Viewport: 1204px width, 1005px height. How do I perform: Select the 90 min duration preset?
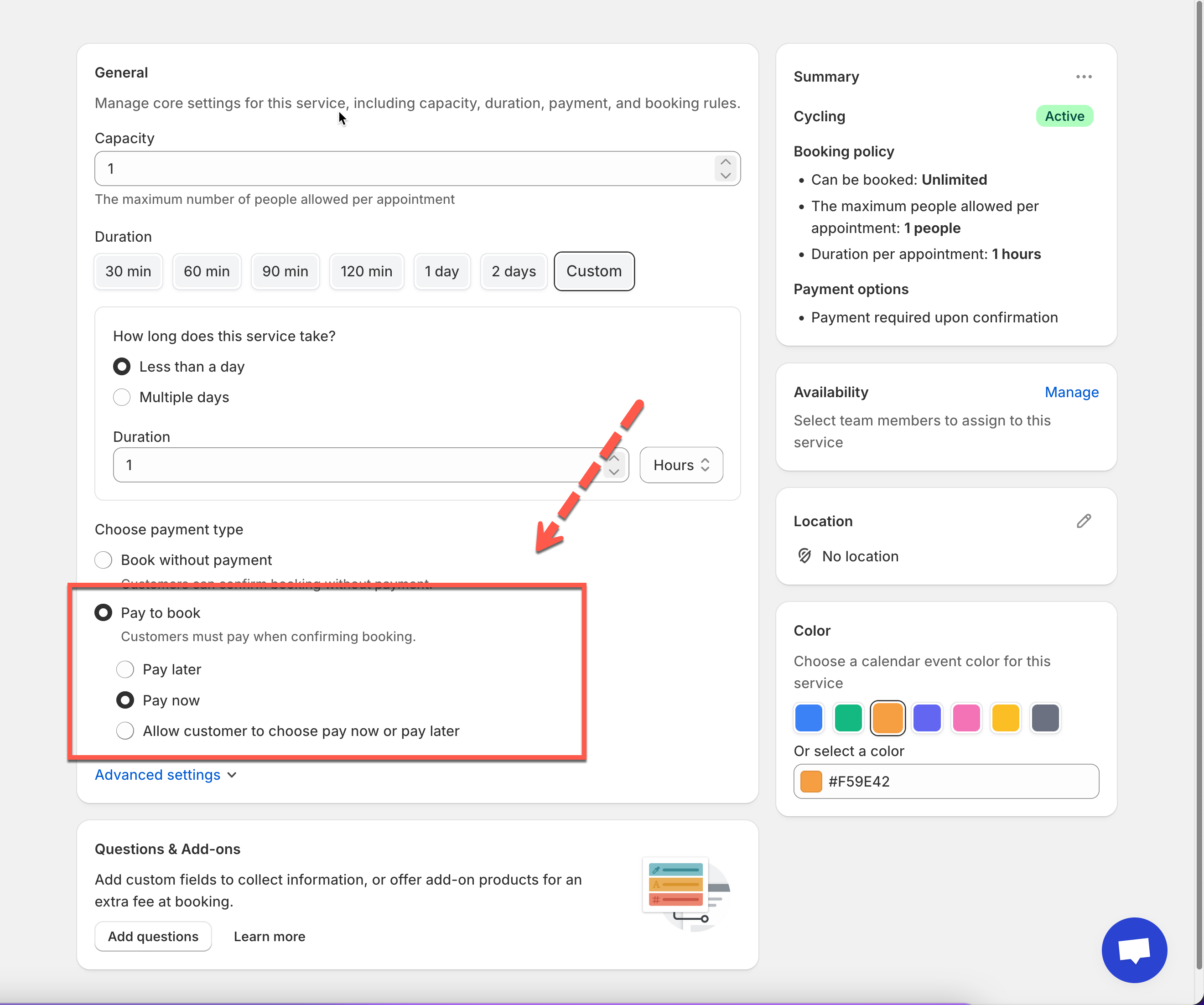[285, 271]
